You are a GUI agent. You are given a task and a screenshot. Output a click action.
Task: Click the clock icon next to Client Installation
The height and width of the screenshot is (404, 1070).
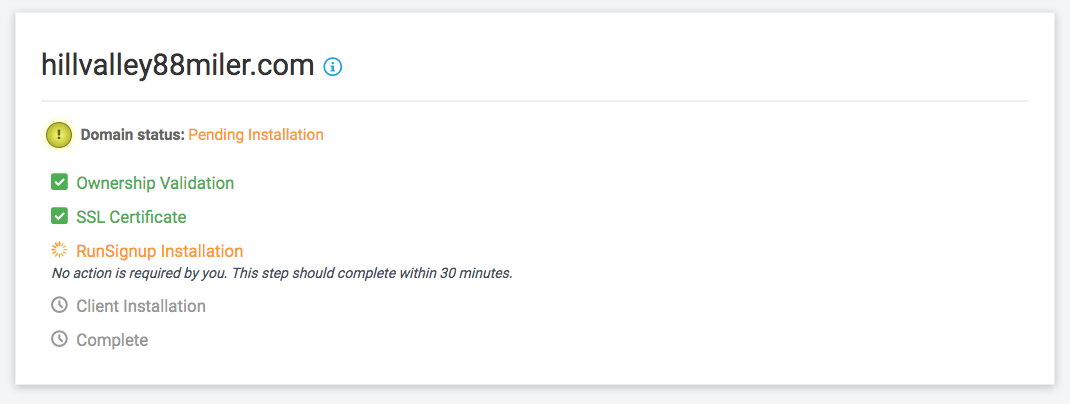tap(59, 305)
